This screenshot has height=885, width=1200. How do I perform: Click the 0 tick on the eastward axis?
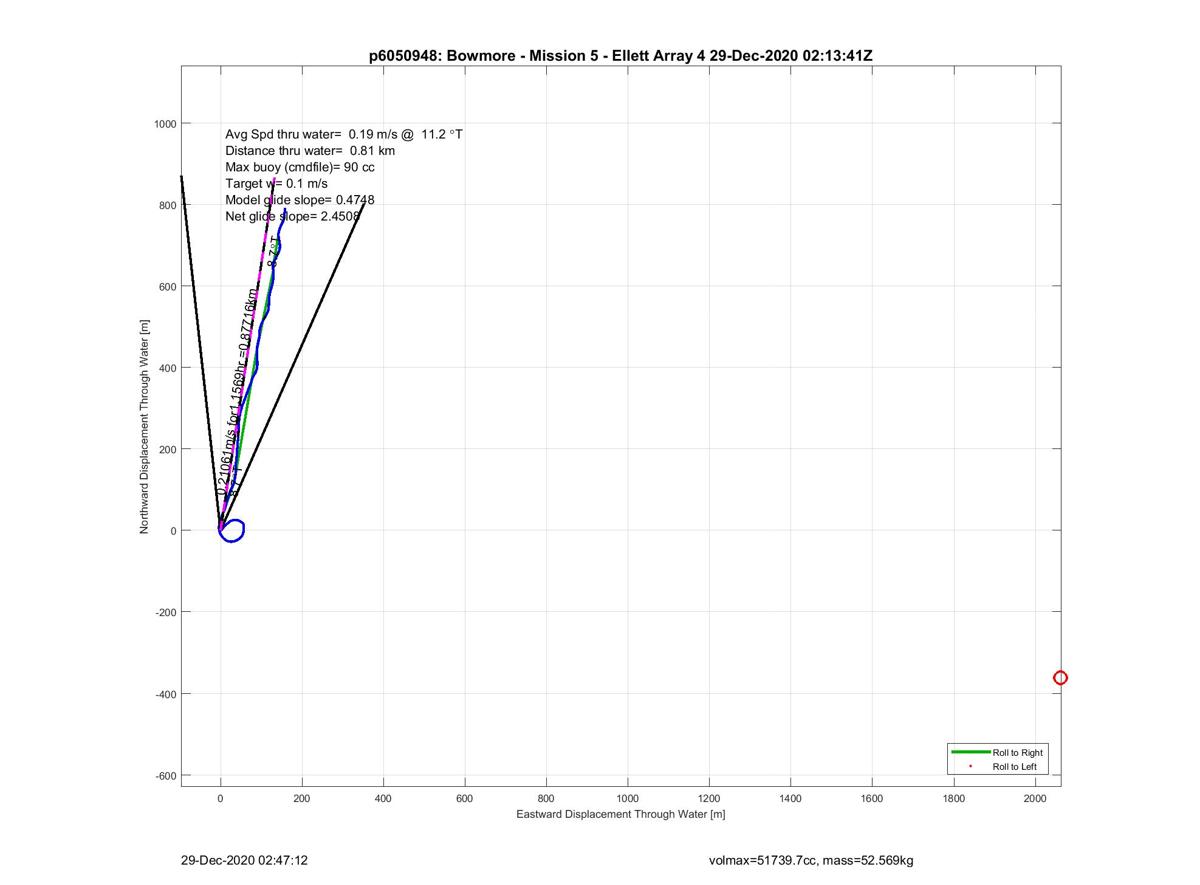221,799
